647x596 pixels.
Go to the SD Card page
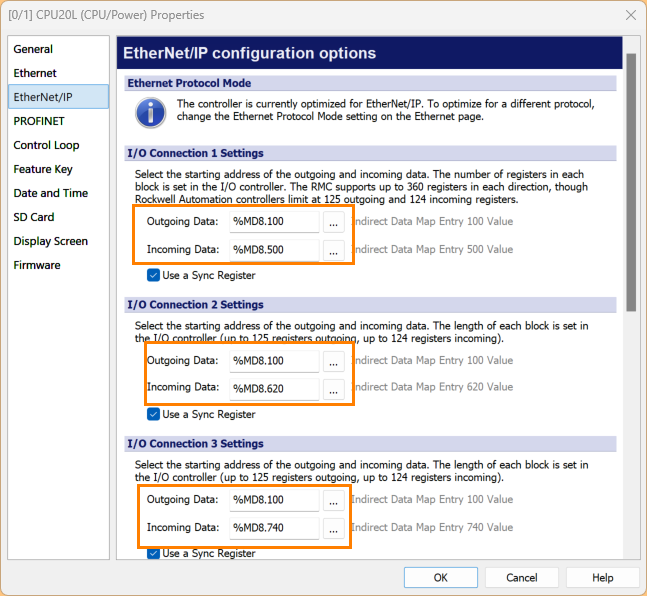(34, 217)
